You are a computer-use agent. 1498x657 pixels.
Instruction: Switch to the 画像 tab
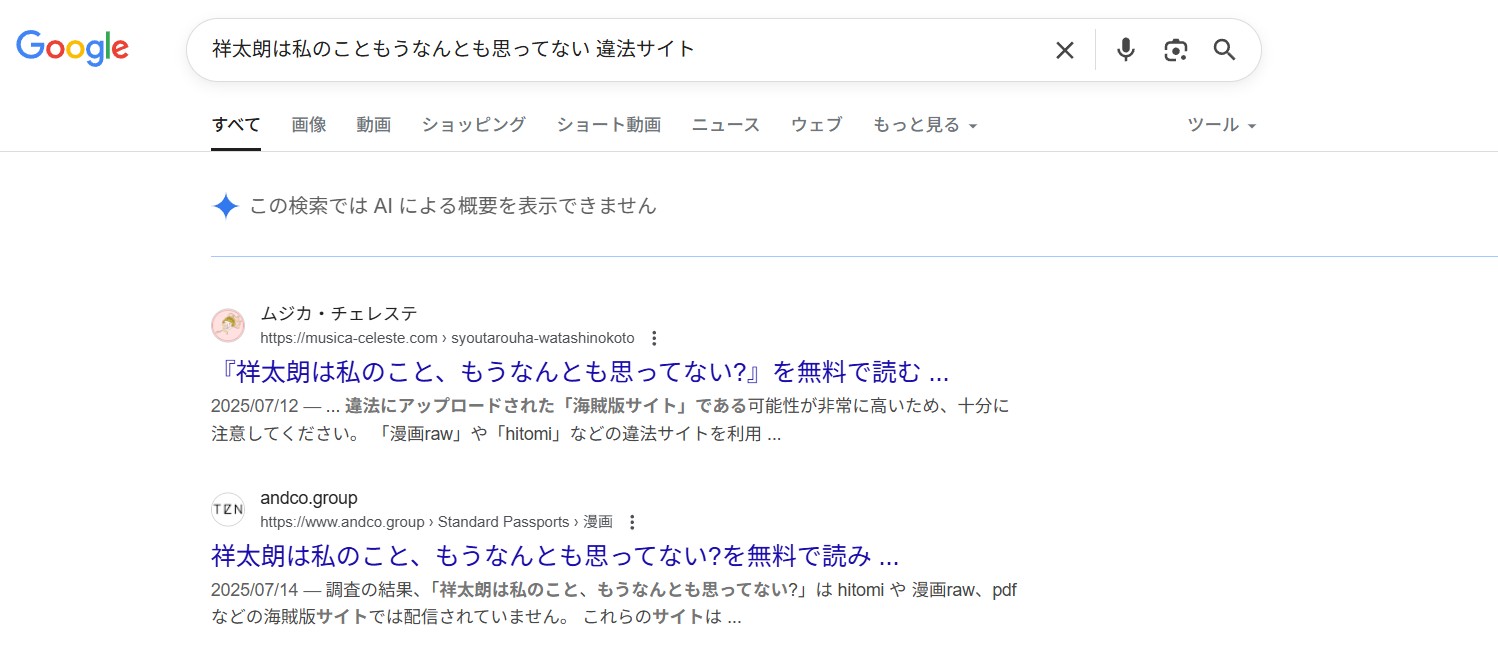(x=308, y=124)
